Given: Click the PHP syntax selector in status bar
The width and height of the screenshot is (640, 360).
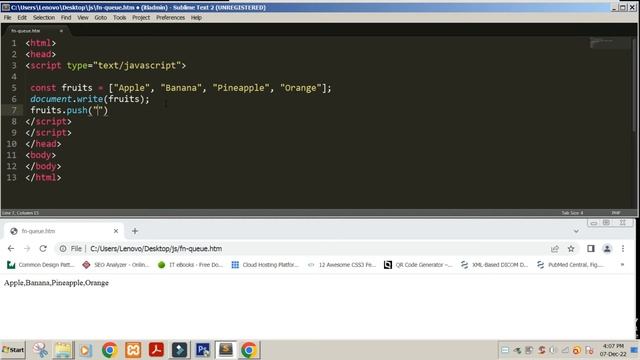Looking at the screenshot, I should (616, 213).
